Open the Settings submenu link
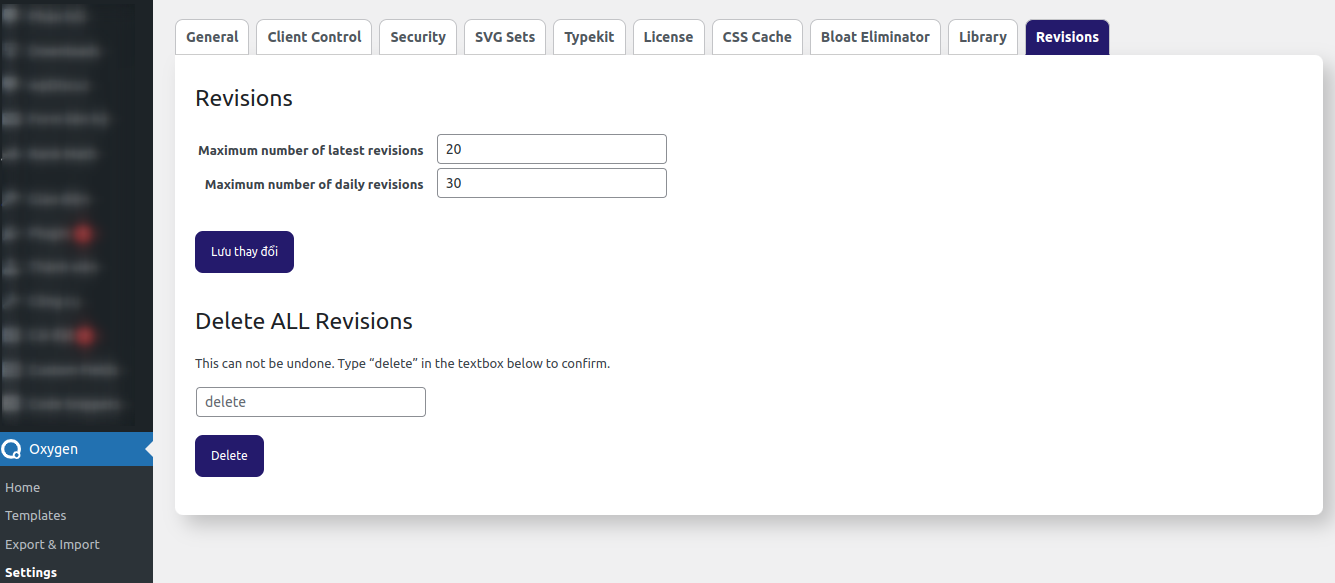Image resolution: width=1335 pixels, height=583 pixels. click(31, 573)
